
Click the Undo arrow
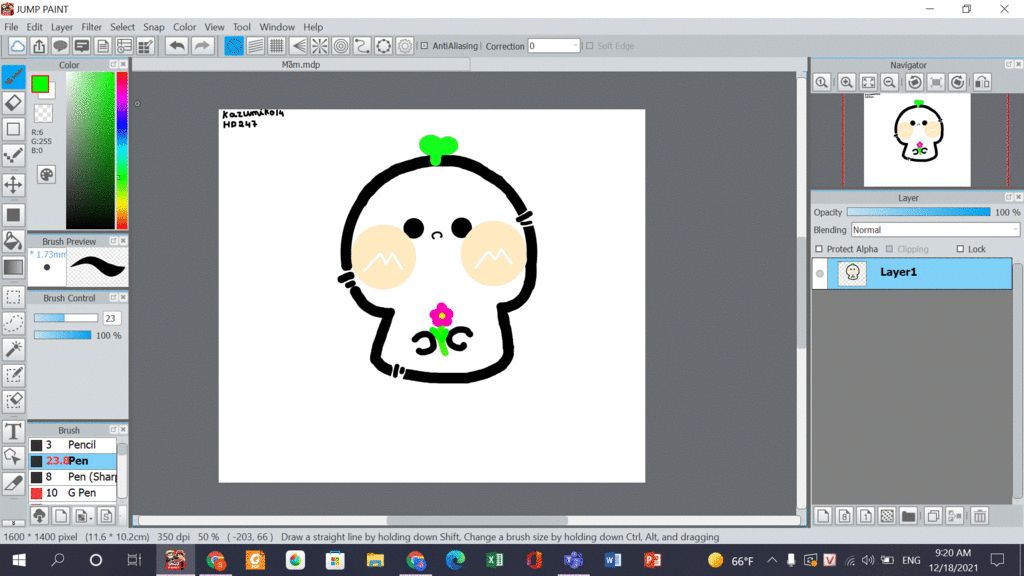[x=177, y=46]
